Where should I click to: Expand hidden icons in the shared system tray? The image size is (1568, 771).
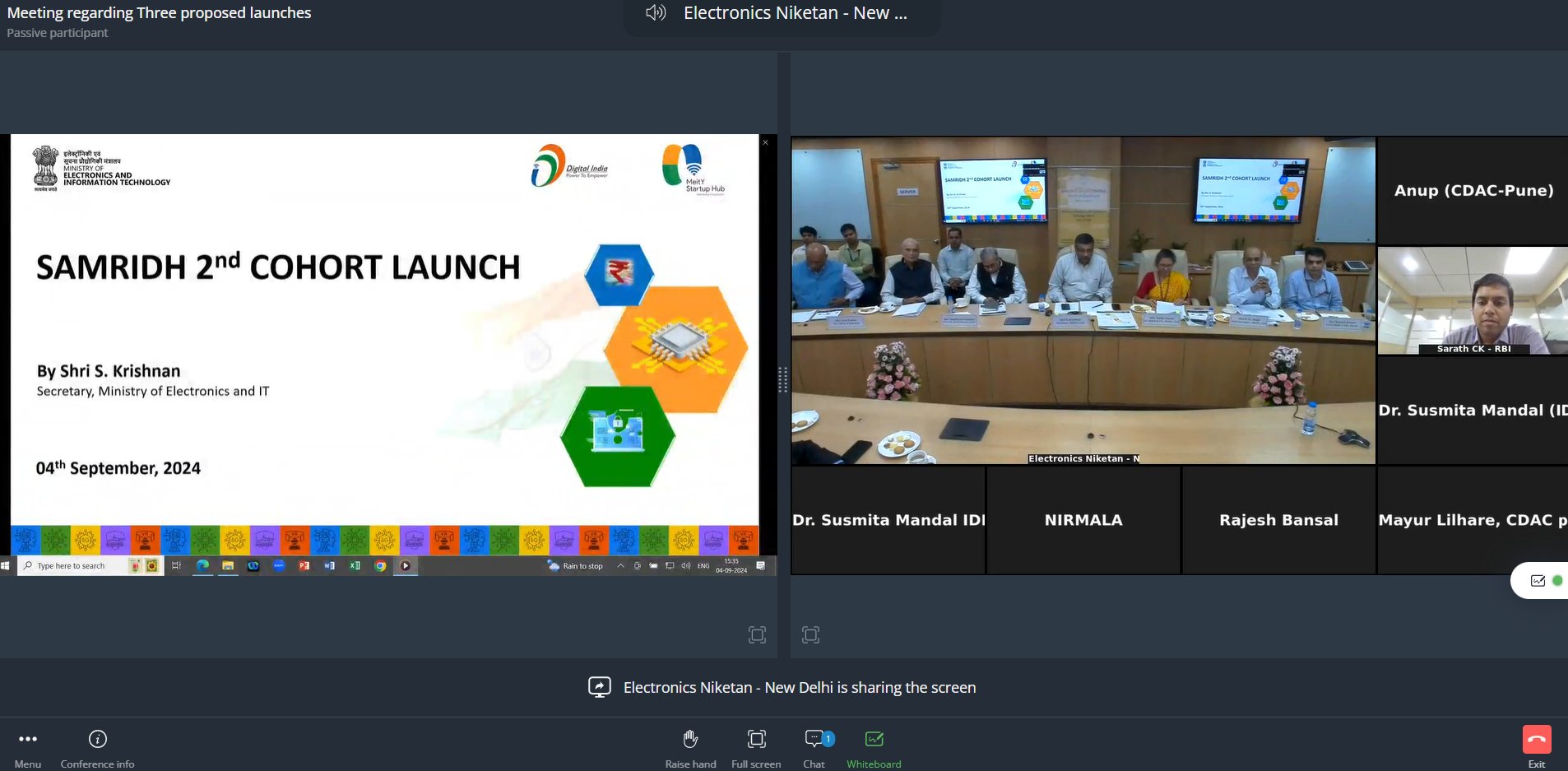[x=621, y=566]
